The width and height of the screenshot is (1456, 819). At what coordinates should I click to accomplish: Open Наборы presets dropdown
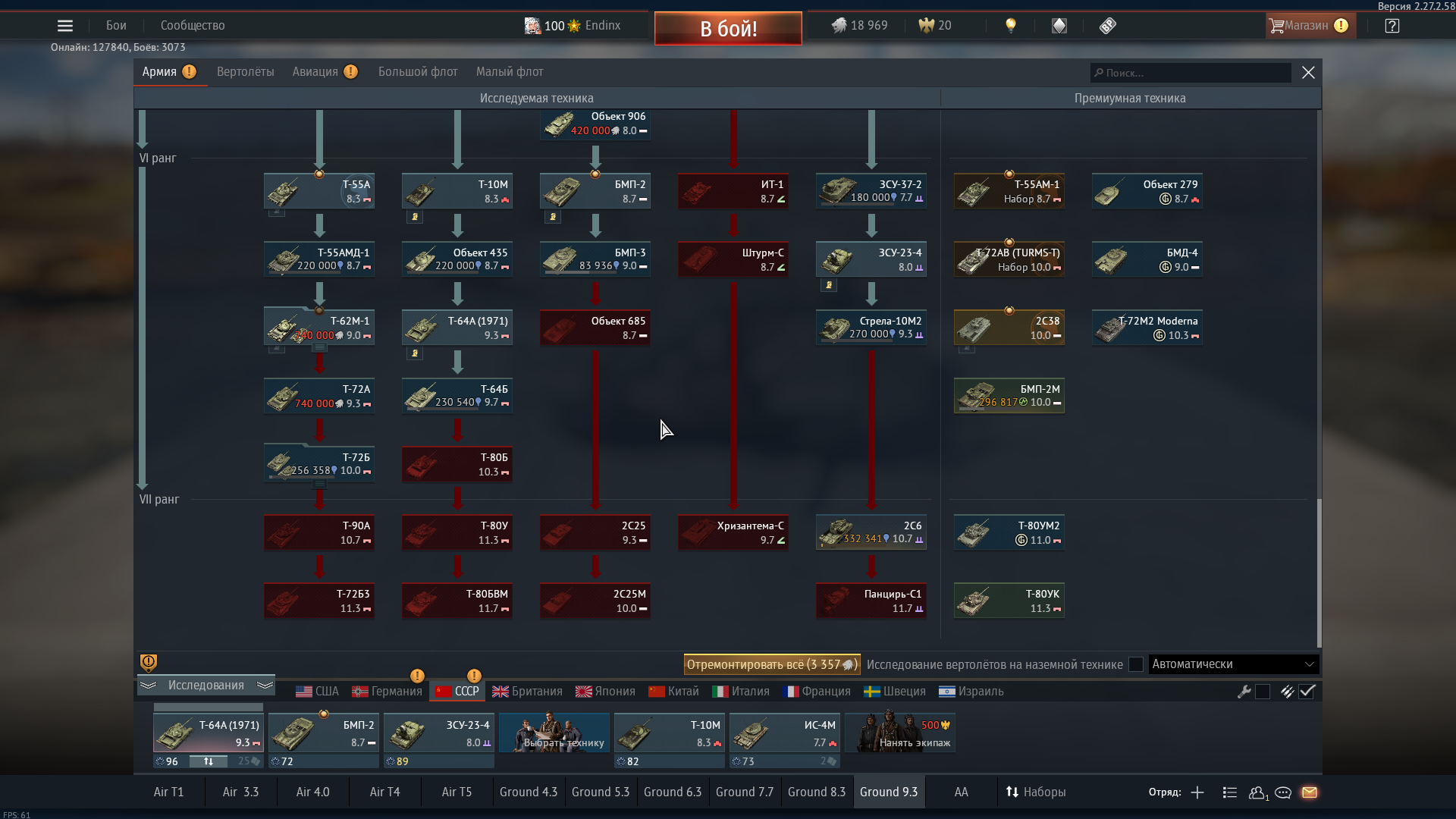pos(1036,792)
